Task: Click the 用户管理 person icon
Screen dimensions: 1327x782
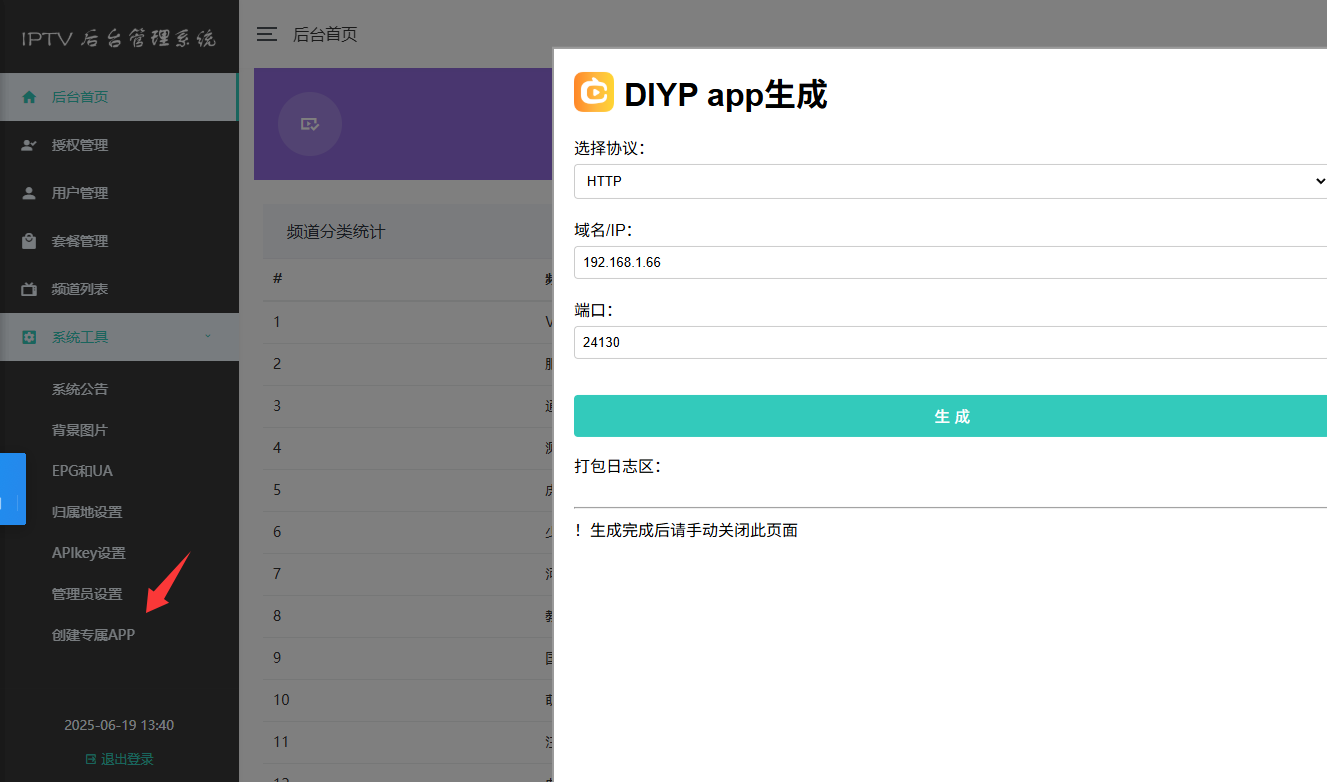Action: 29,193
